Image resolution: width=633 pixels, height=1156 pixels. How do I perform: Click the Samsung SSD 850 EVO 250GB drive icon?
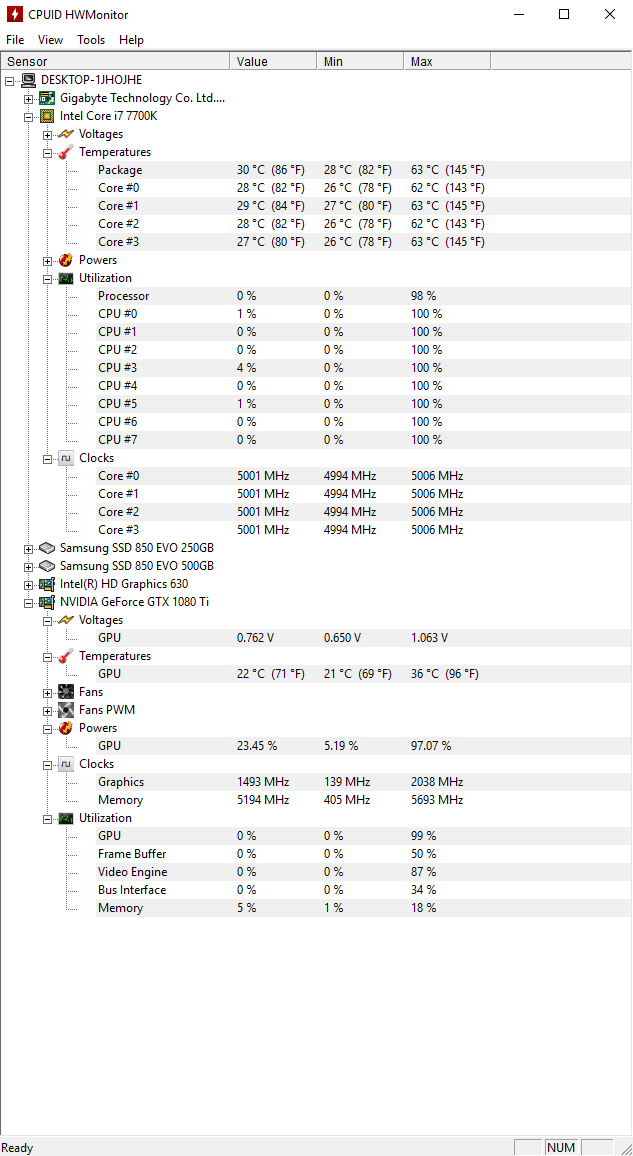pyautogui.click(x=47, y=548)
